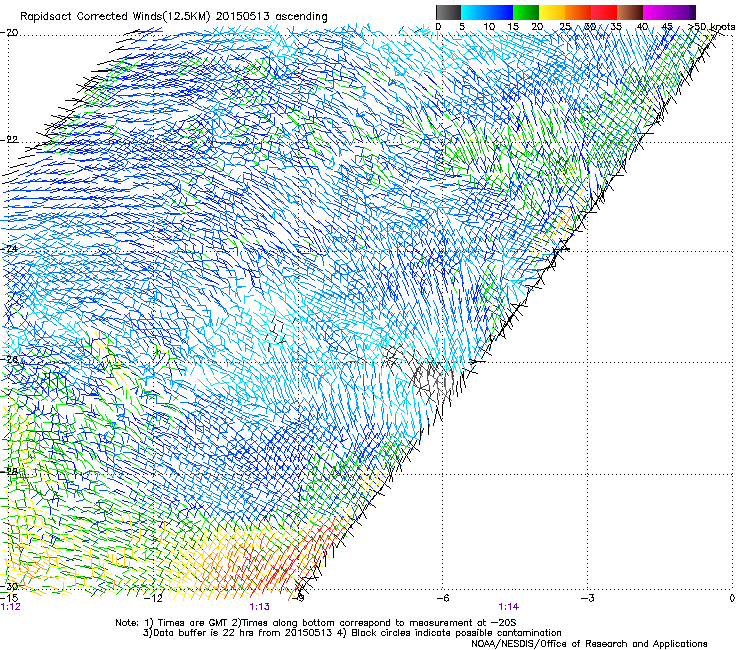Click the purple 1:12 time stamp
740x650 pixels.
click(x=11, y=607)
